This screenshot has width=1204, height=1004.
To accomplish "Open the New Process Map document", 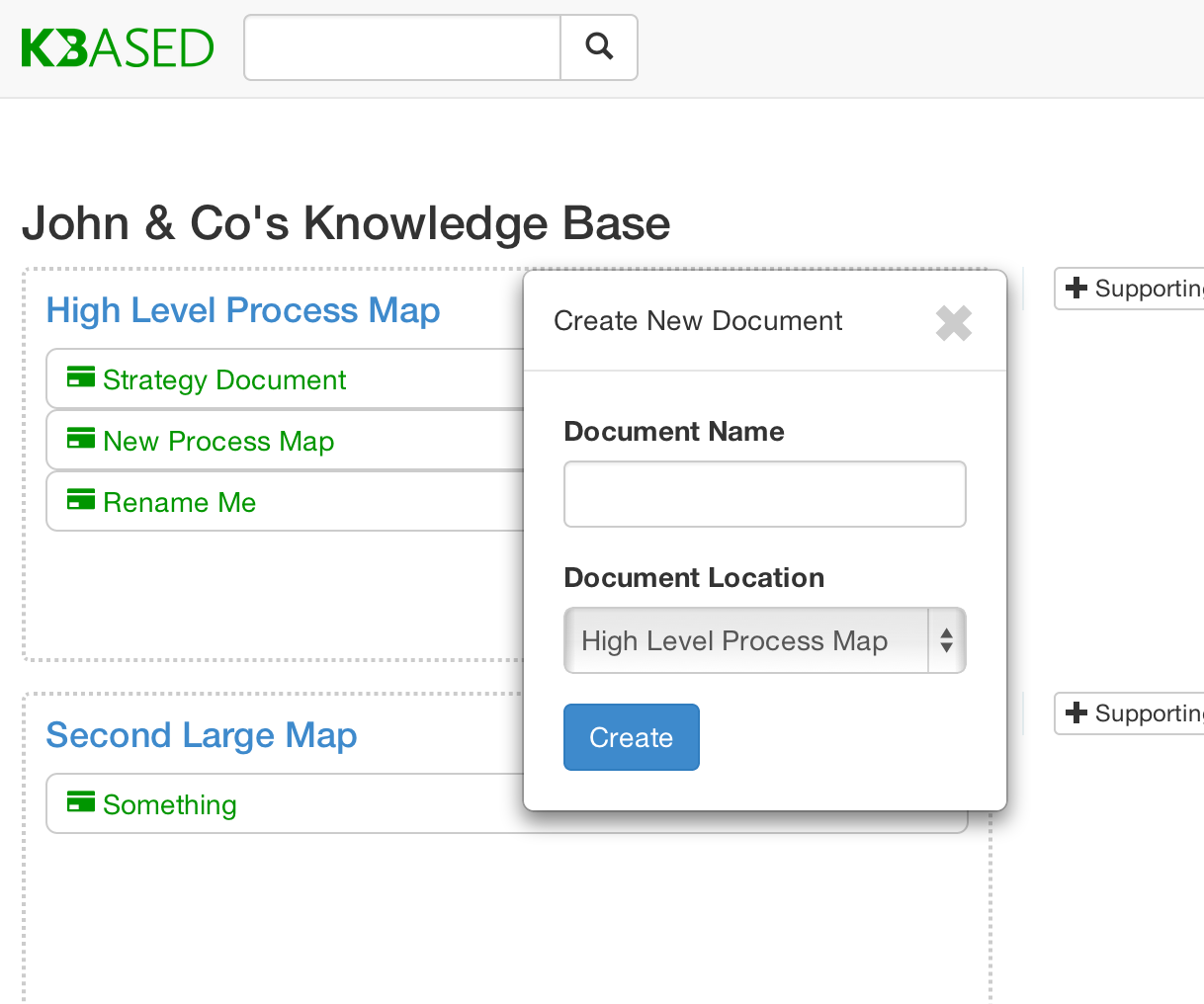I will pos(218,442).
